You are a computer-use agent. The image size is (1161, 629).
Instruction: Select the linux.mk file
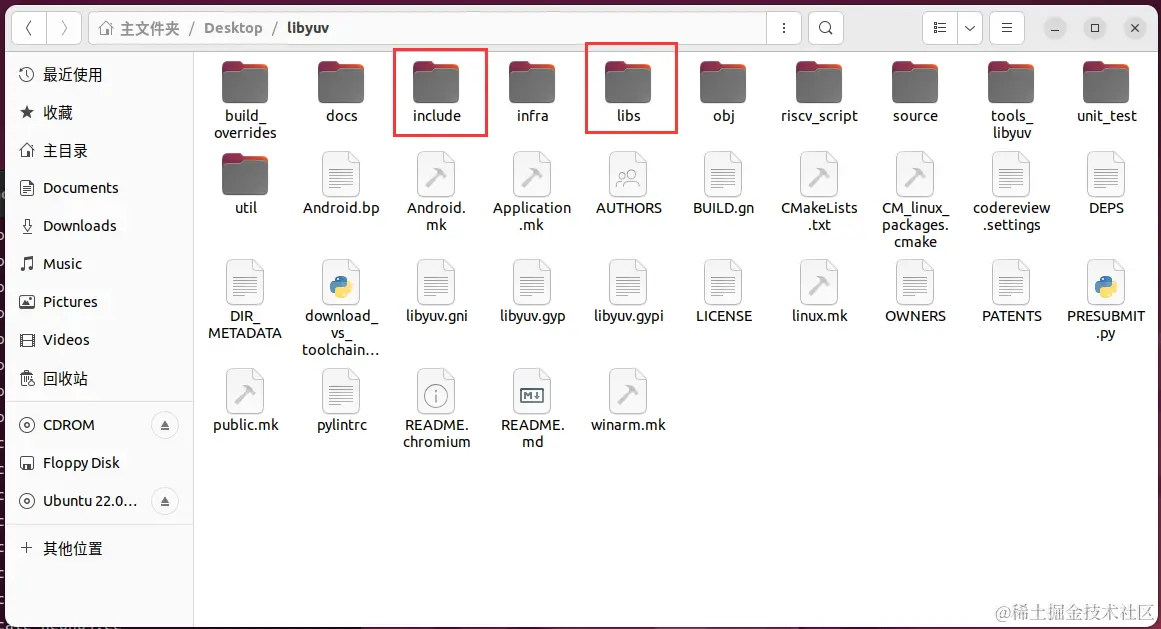point(819,292)
